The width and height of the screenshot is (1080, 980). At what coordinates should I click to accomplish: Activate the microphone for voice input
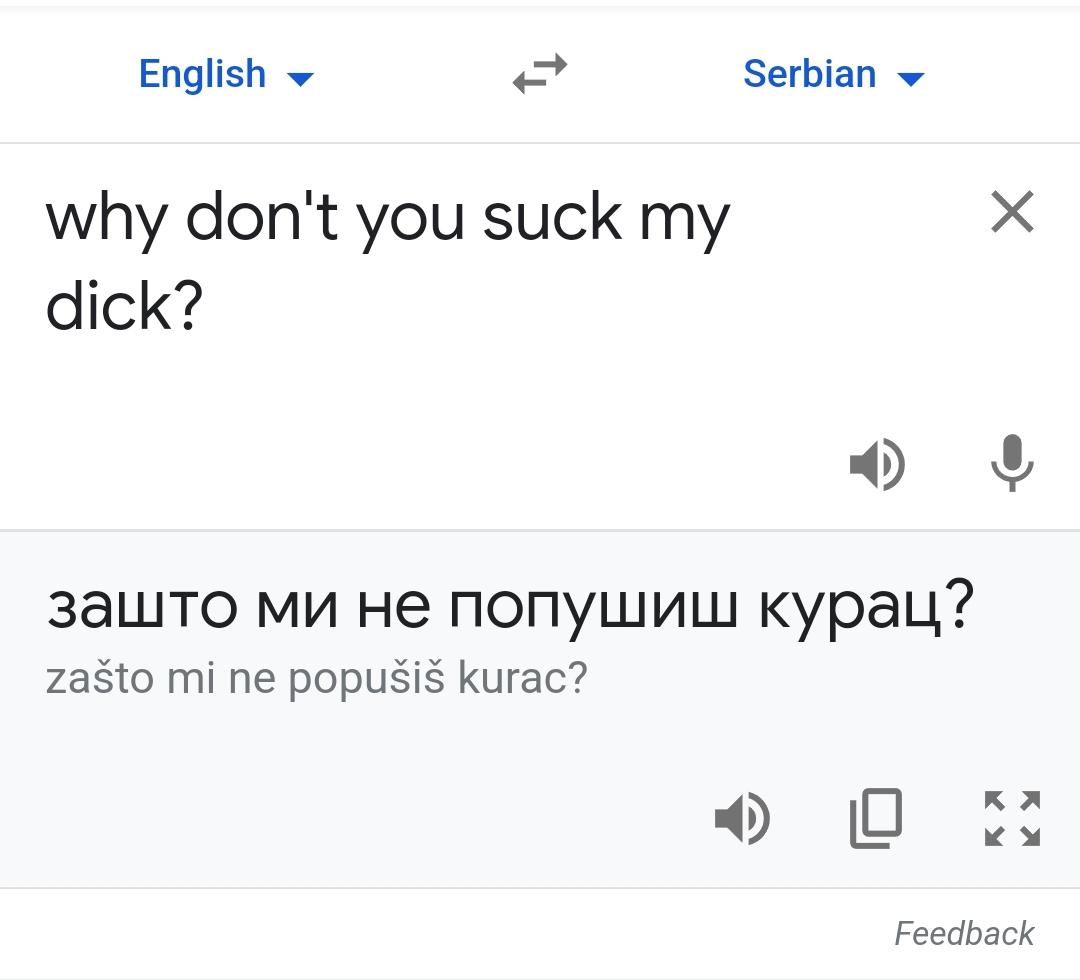click(1013, 463)
